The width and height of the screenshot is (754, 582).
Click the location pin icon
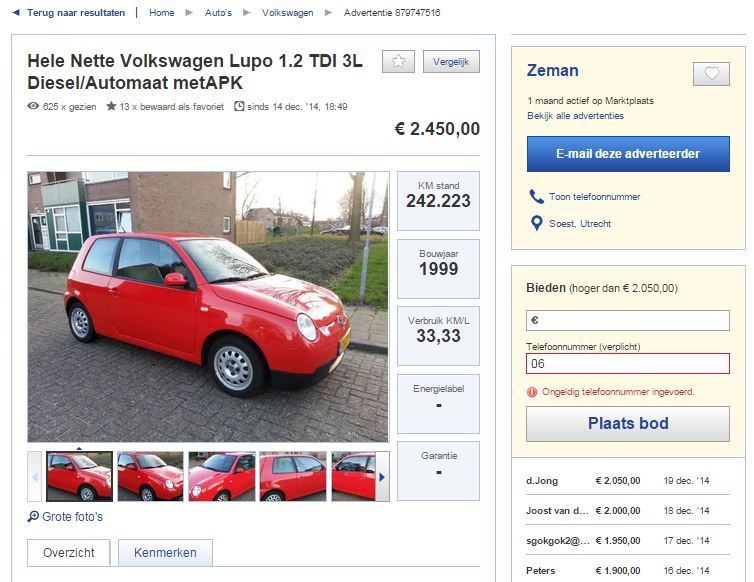pyautogui.click(x=536, y=223)
